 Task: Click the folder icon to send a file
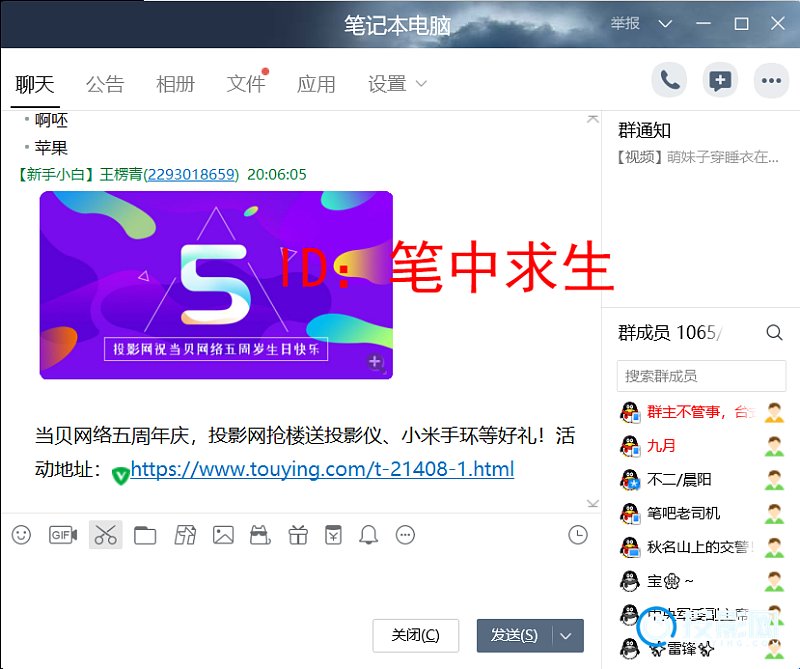(145, 535)
